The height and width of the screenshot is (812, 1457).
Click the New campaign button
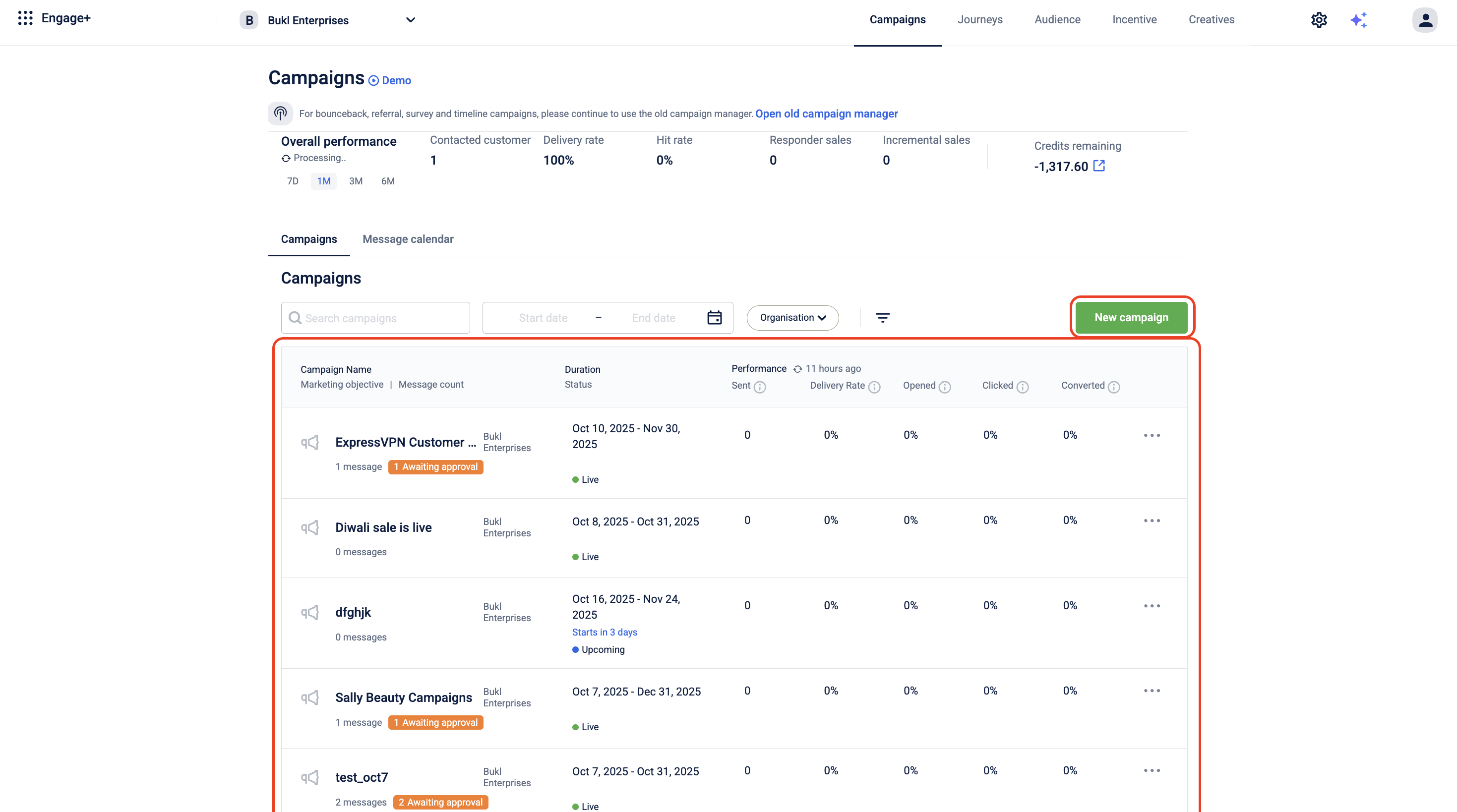(x=1131, y=318)
